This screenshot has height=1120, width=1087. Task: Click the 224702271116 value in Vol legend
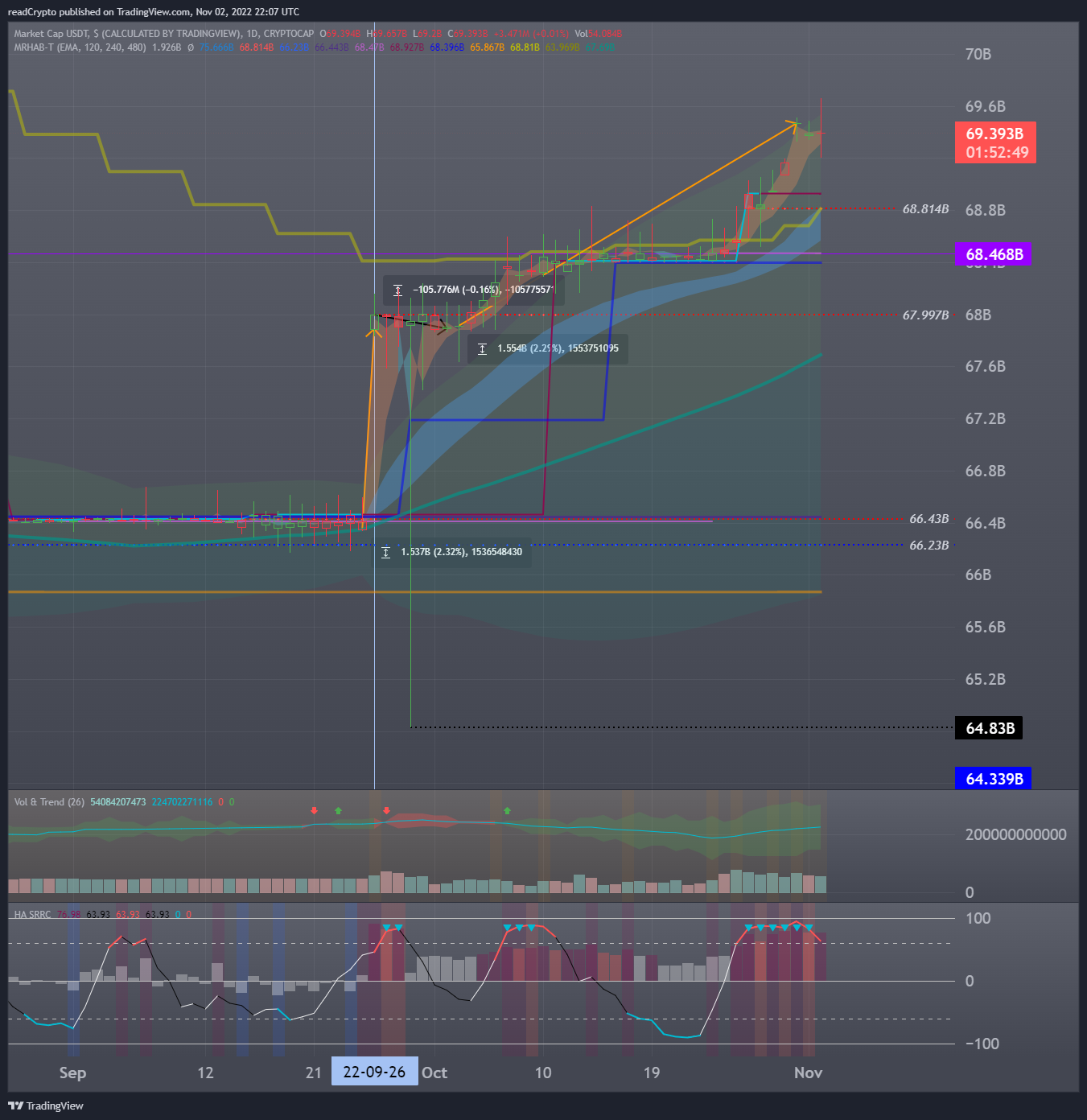pos(183,802)
